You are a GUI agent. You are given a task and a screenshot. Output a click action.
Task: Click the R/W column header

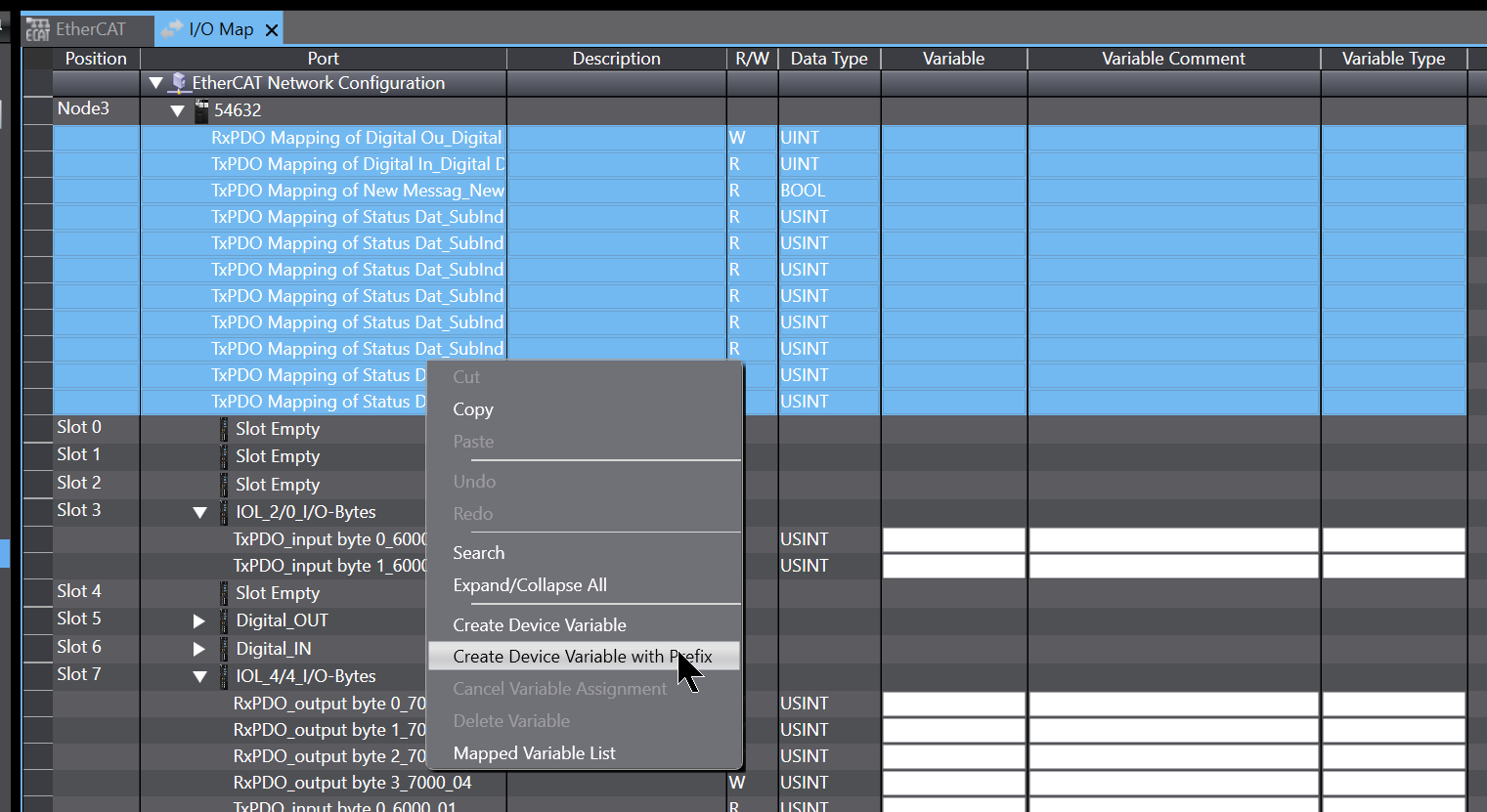pyautogui.click(x=753, y=59)
